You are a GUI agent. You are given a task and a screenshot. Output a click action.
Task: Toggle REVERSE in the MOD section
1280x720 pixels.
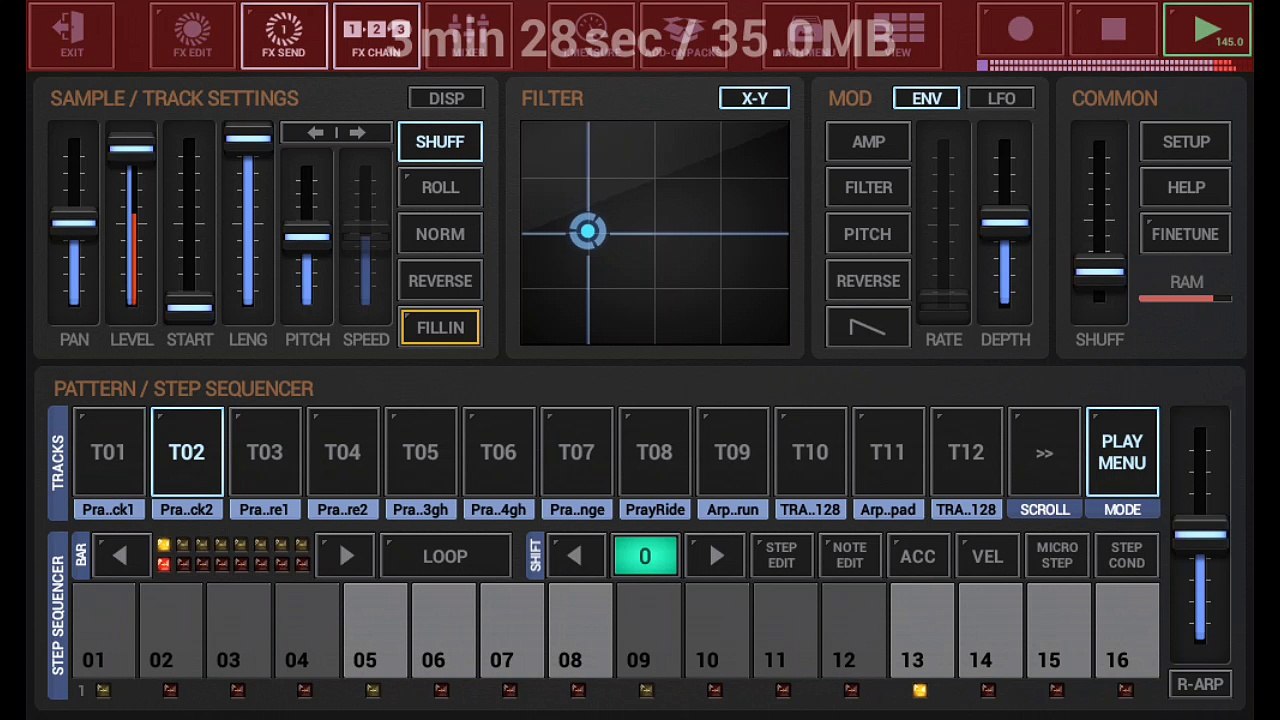coord(868,281)
